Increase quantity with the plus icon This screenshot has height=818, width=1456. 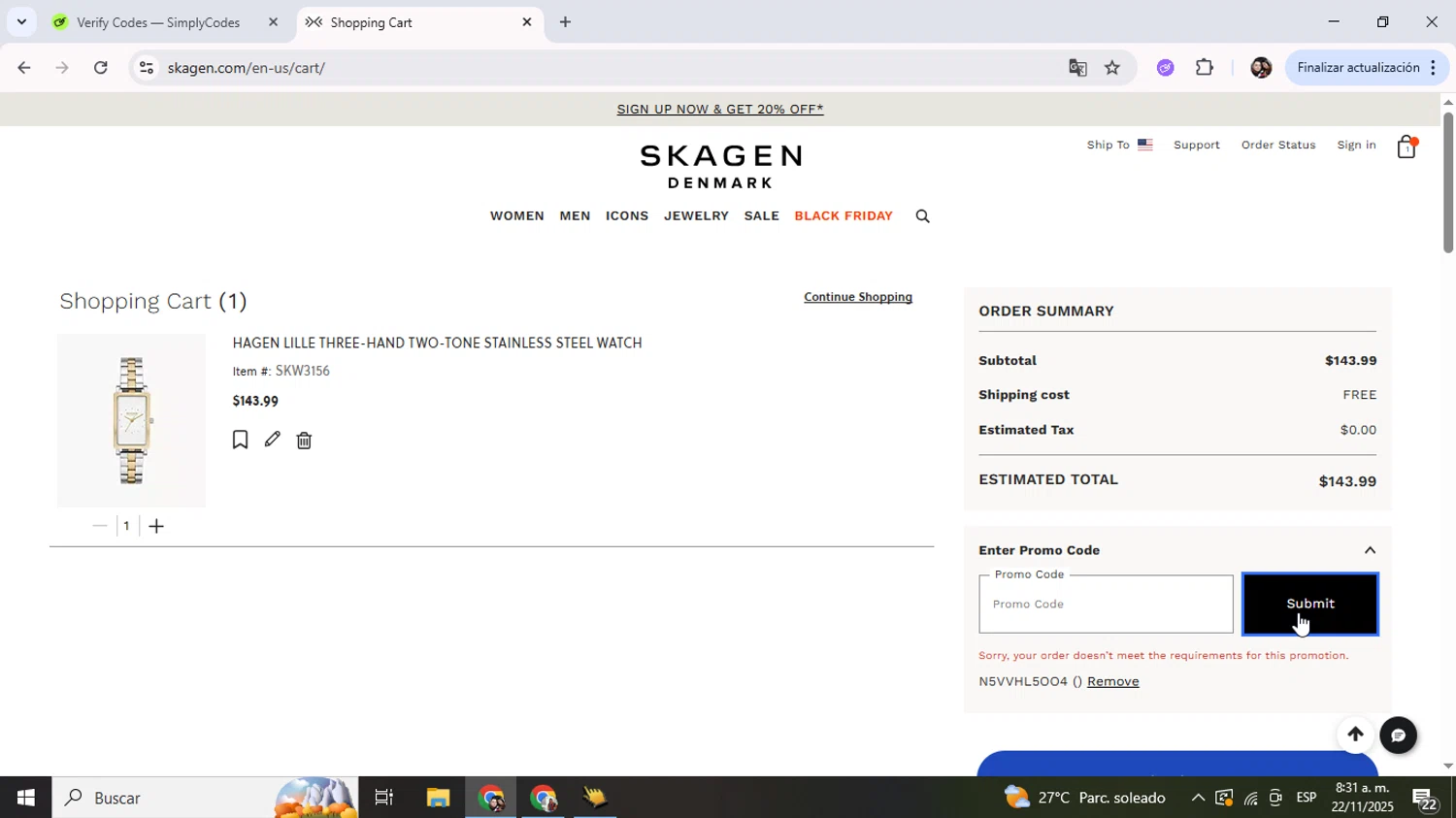[156, 526]
